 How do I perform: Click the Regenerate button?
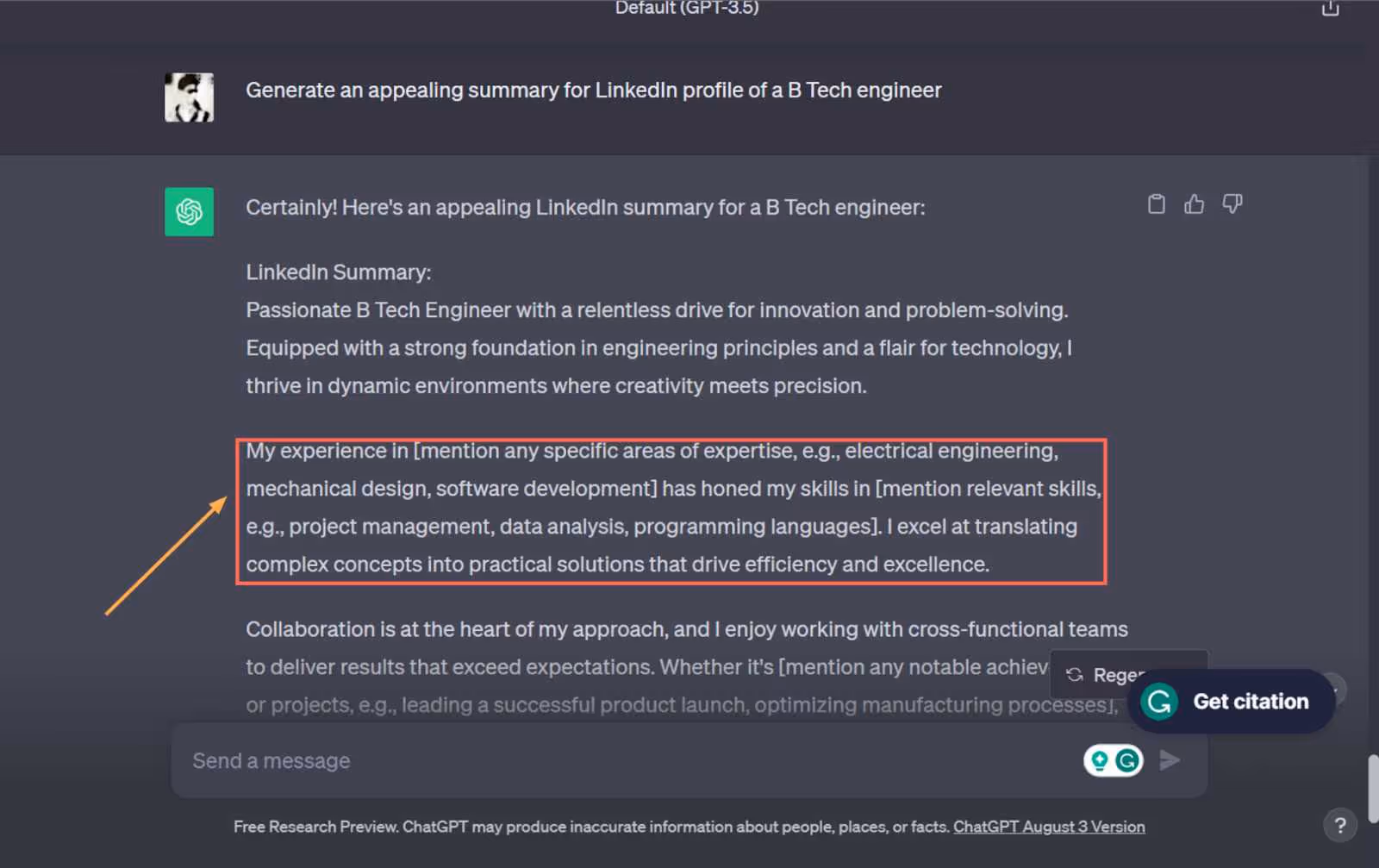1120,675
